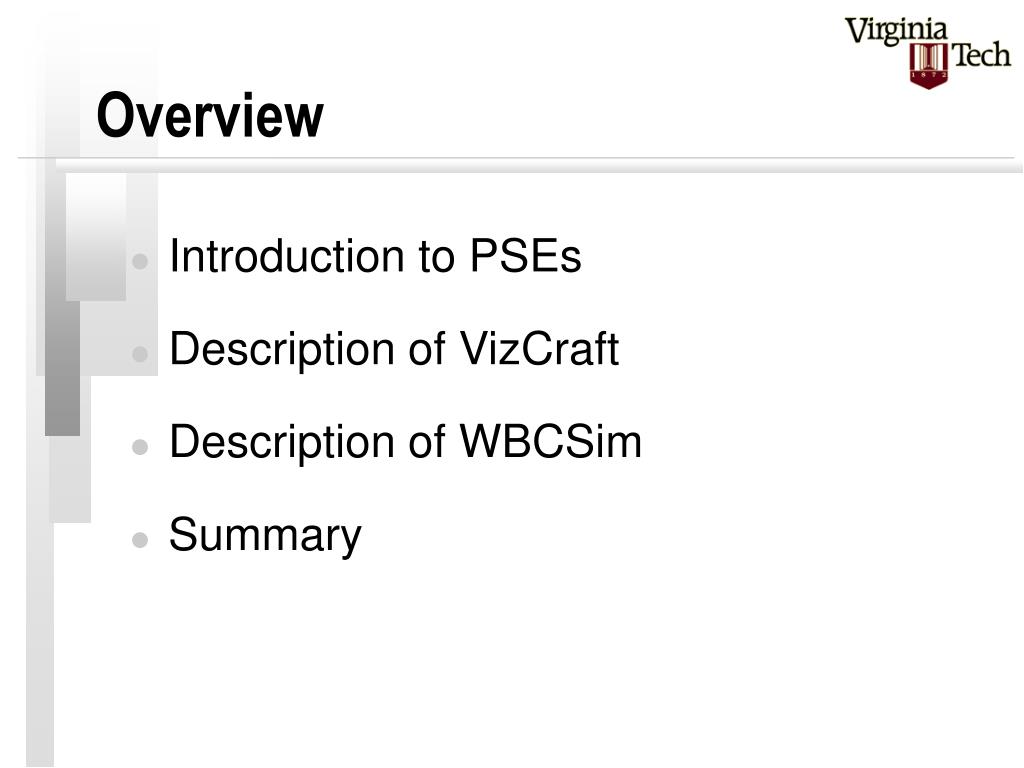This screenshot has height=768, width=1024.
Task: Click the Overview slide title
Action: (210, 115)
